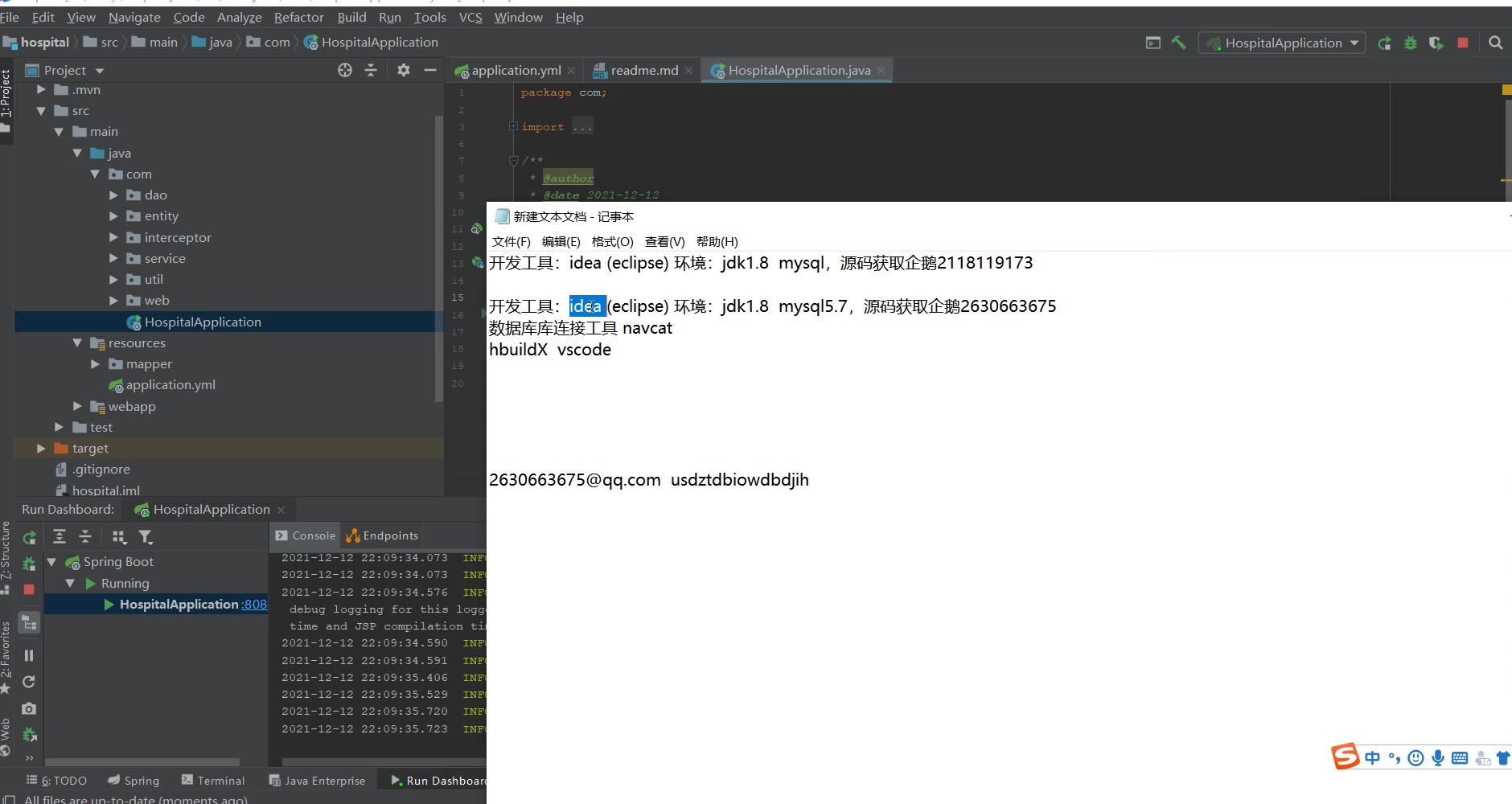Collapse all in Project panel header
The height and width of the screenshot is (804, 1512).
tap(371, 70)
